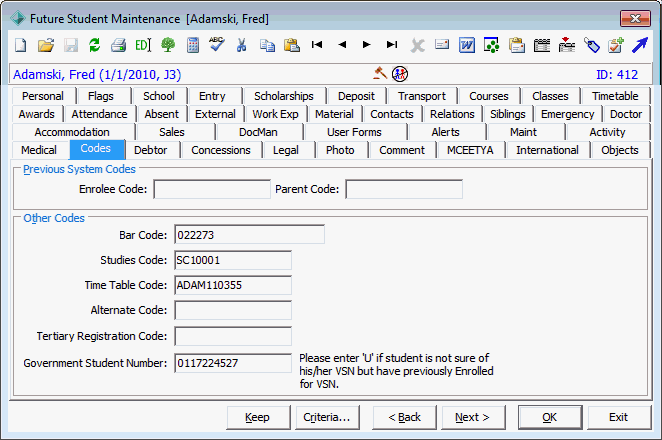Open the Word document icon
This screenshot has width=662, height=440.
click(467, 45)
